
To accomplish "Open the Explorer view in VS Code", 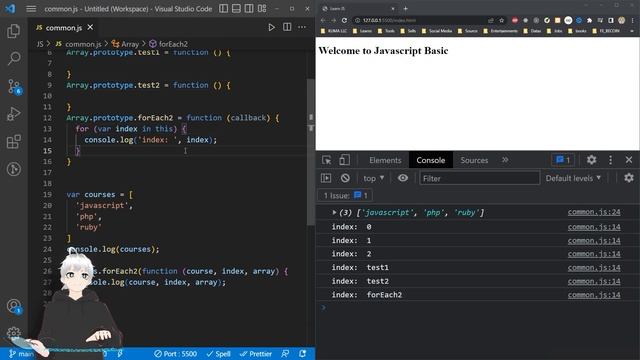I will 13,31.
